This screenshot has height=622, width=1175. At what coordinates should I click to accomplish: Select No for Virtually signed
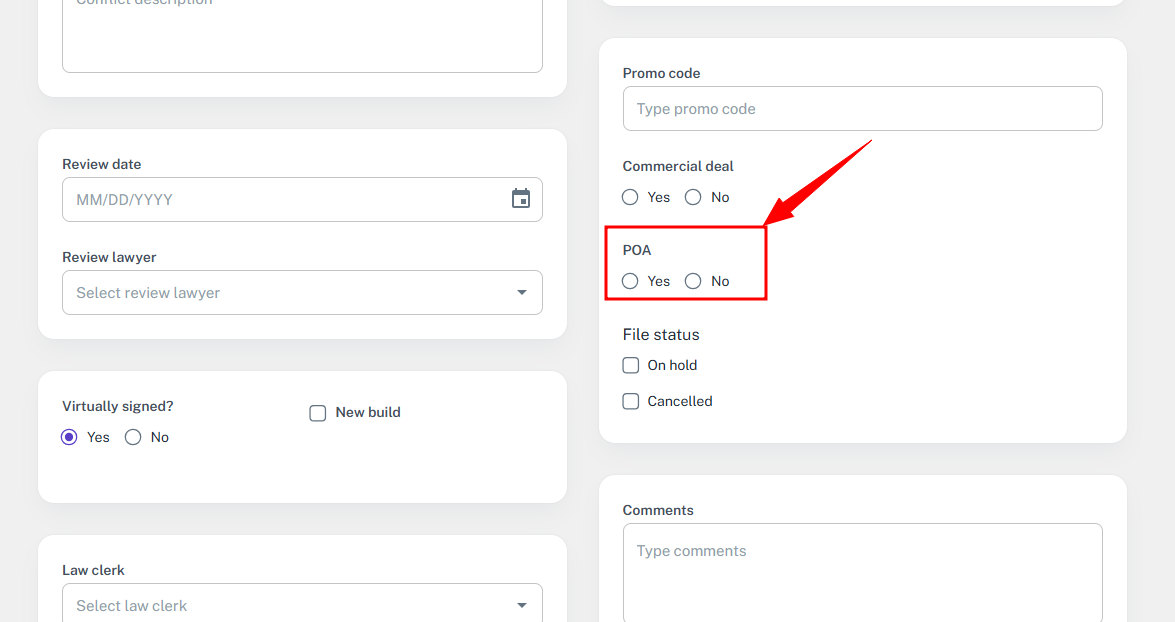click(133, 437)
